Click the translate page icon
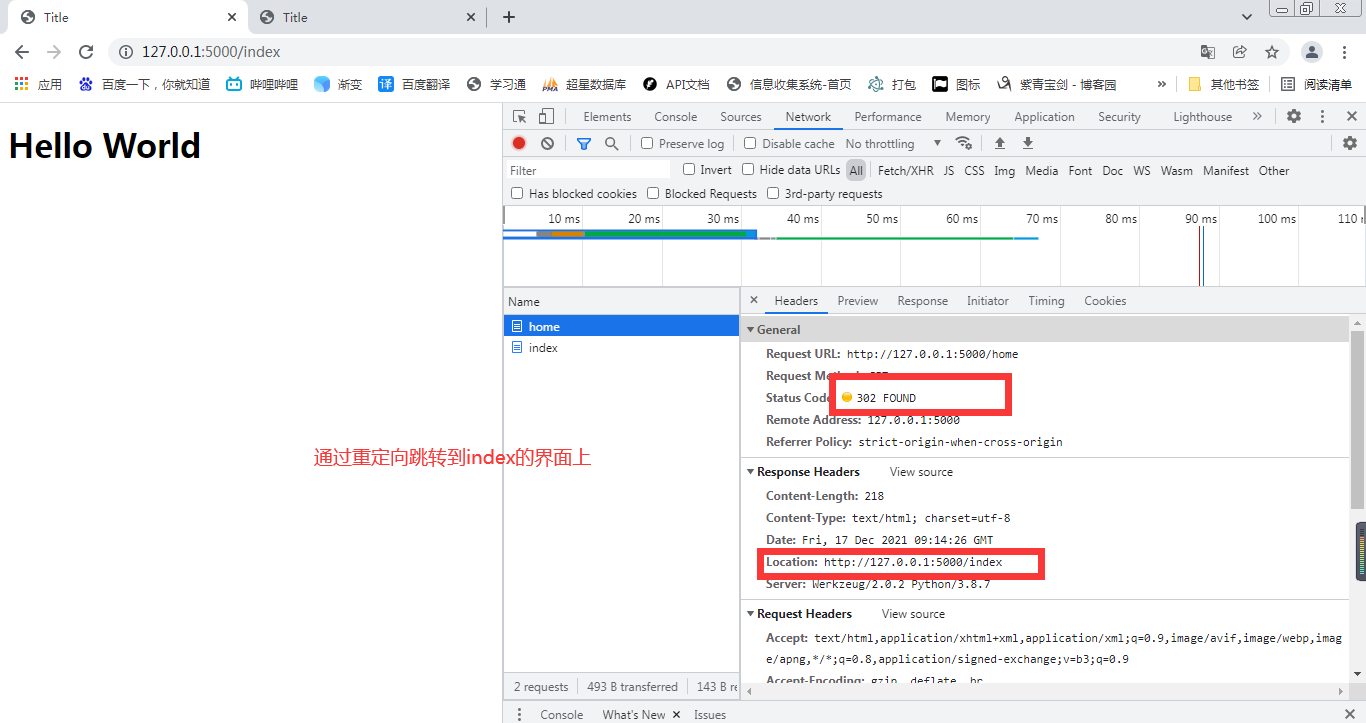Viewport: 1366px width, 723px height. tap(1208, 52)
